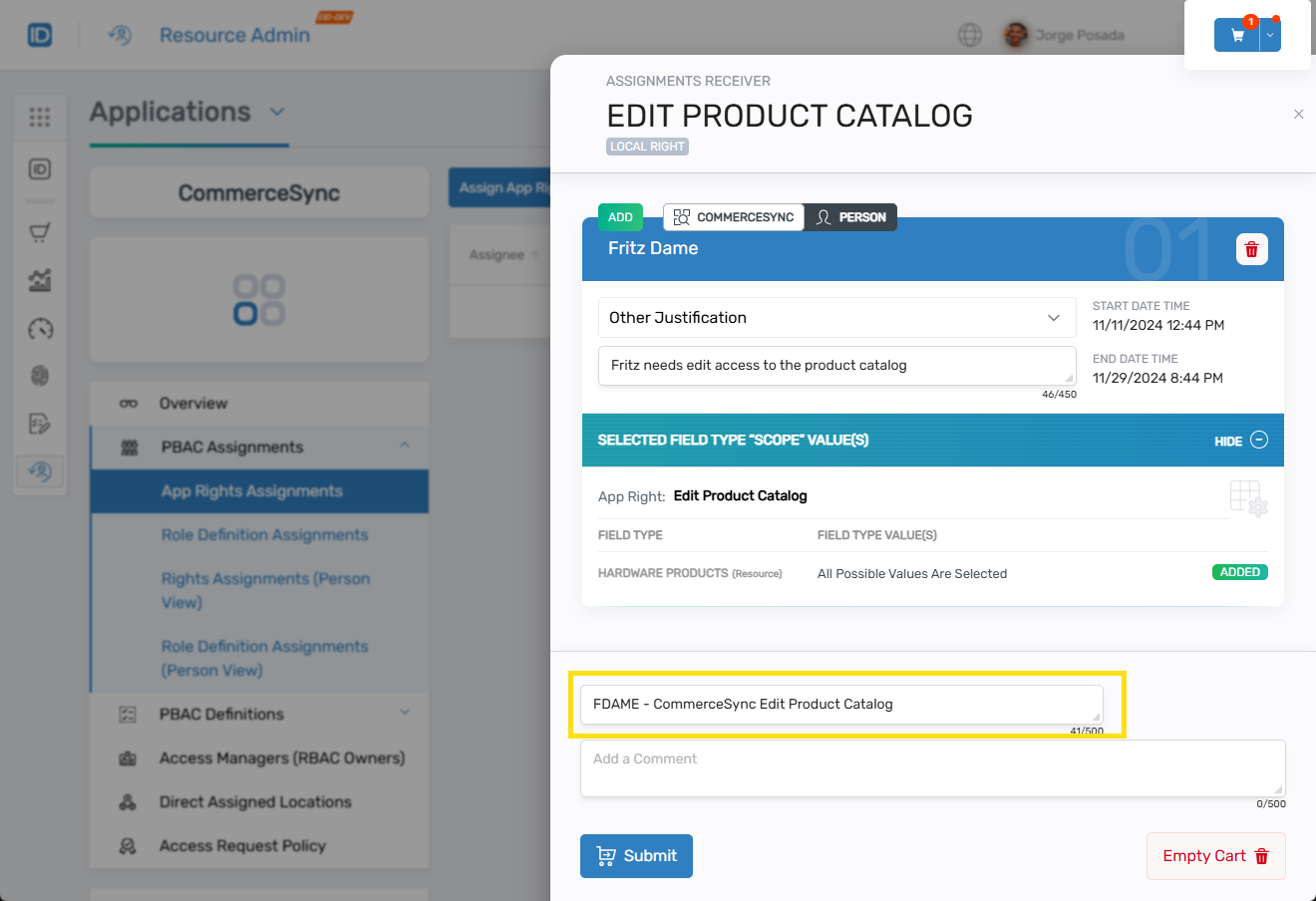Select the PERSON toggle tab
Image resolution: width=1316 pixels, height=901 pixels.
[x=850, y=217]
